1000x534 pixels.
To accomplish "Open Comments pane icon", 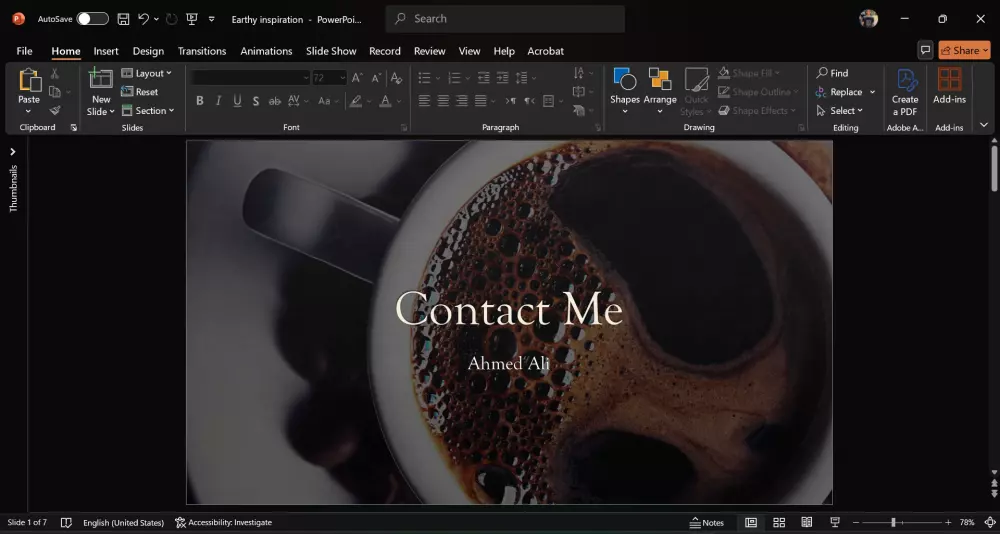I will click(x=925, y=50).
